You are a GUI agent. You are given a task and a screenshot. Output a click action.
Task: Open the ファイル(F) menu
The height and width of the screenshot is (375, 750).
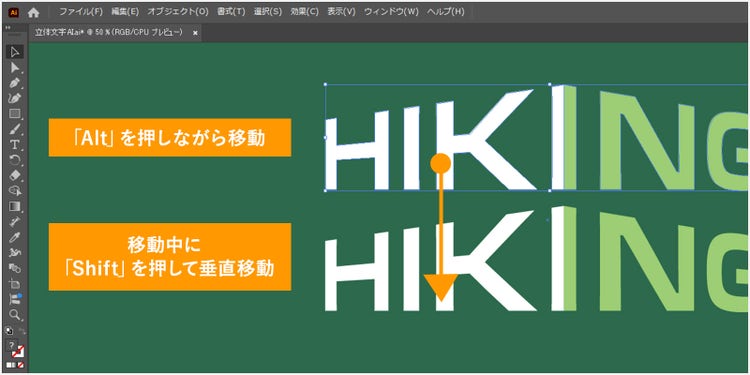[81, 12]
